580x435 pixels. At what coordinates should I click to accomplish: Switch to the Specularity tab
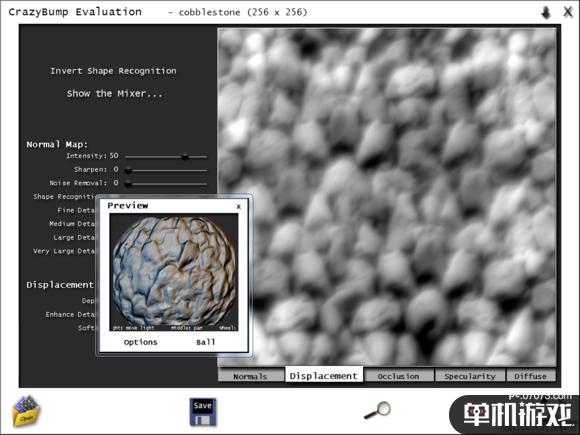pos(470,376)
